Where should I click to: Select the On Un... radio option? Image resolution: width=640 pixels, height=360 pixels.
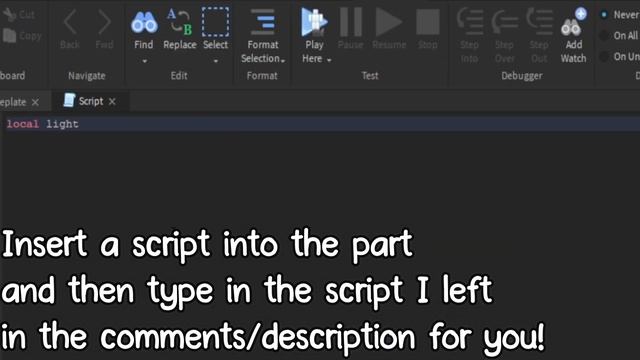tap(604, 56)
